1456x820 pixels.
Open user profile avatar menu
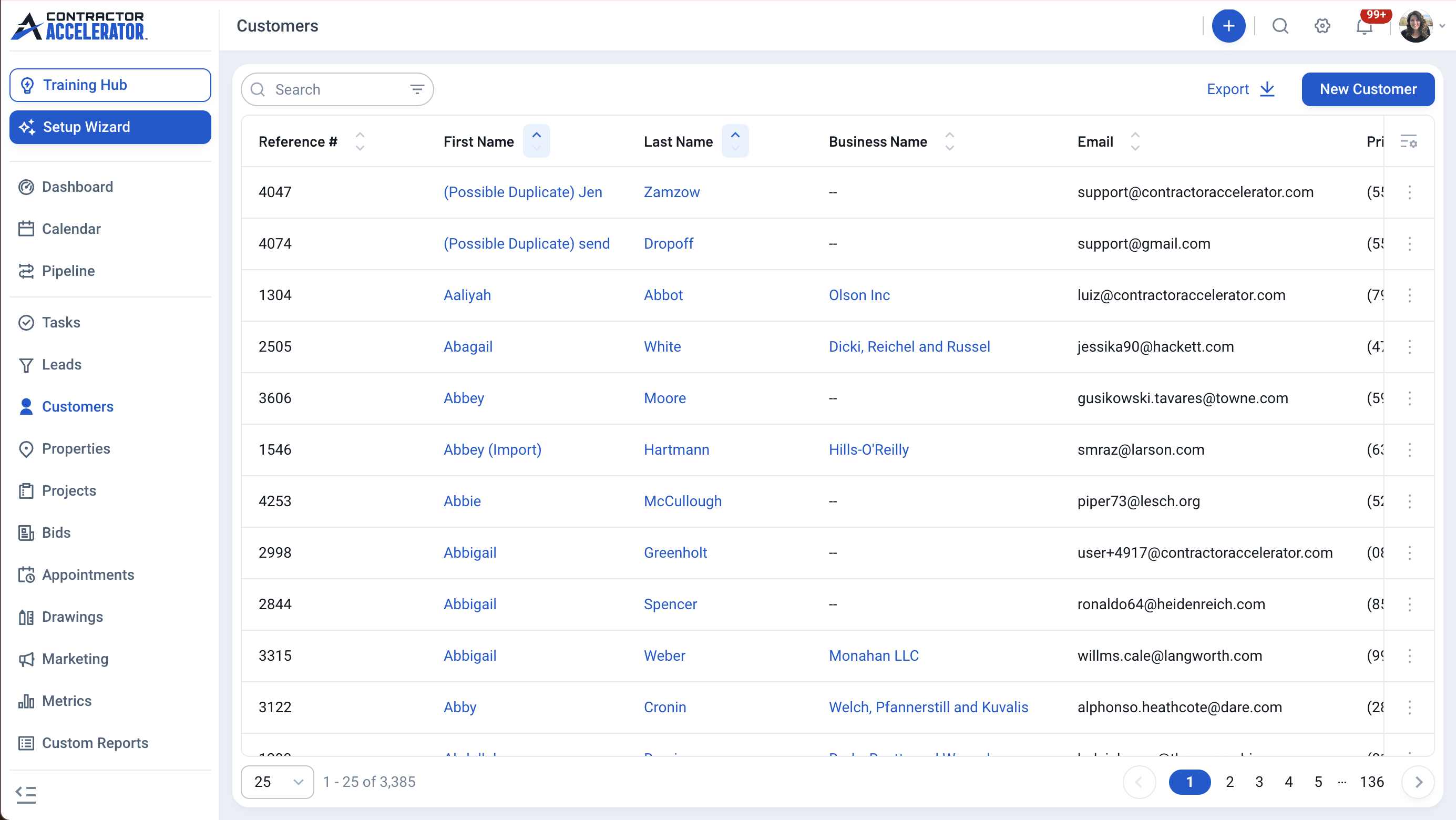tap(1416, 26)
